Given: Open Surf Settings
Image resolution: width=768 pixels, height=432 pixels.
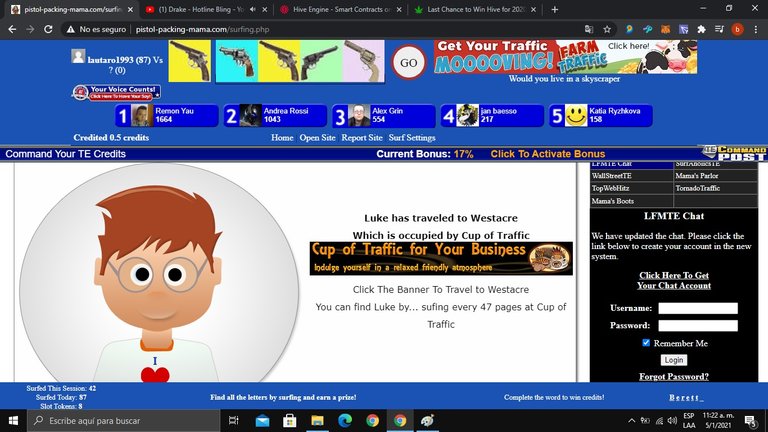Looking at the screenshot, I should click(x=412, y=138).
